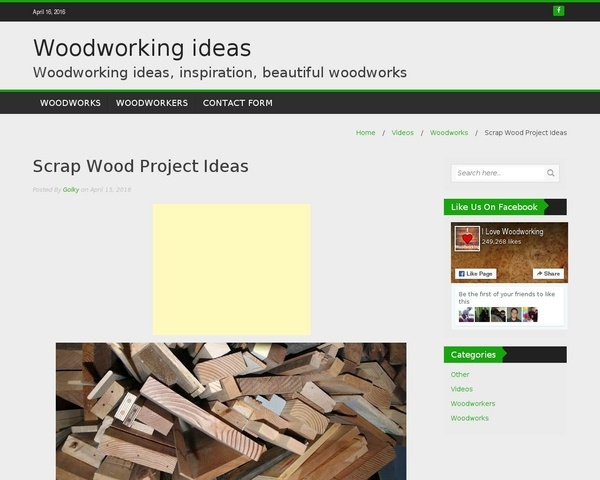Open the Videos category in sidebar
This screenshot has width=600, height=480.
coord(462,389)
